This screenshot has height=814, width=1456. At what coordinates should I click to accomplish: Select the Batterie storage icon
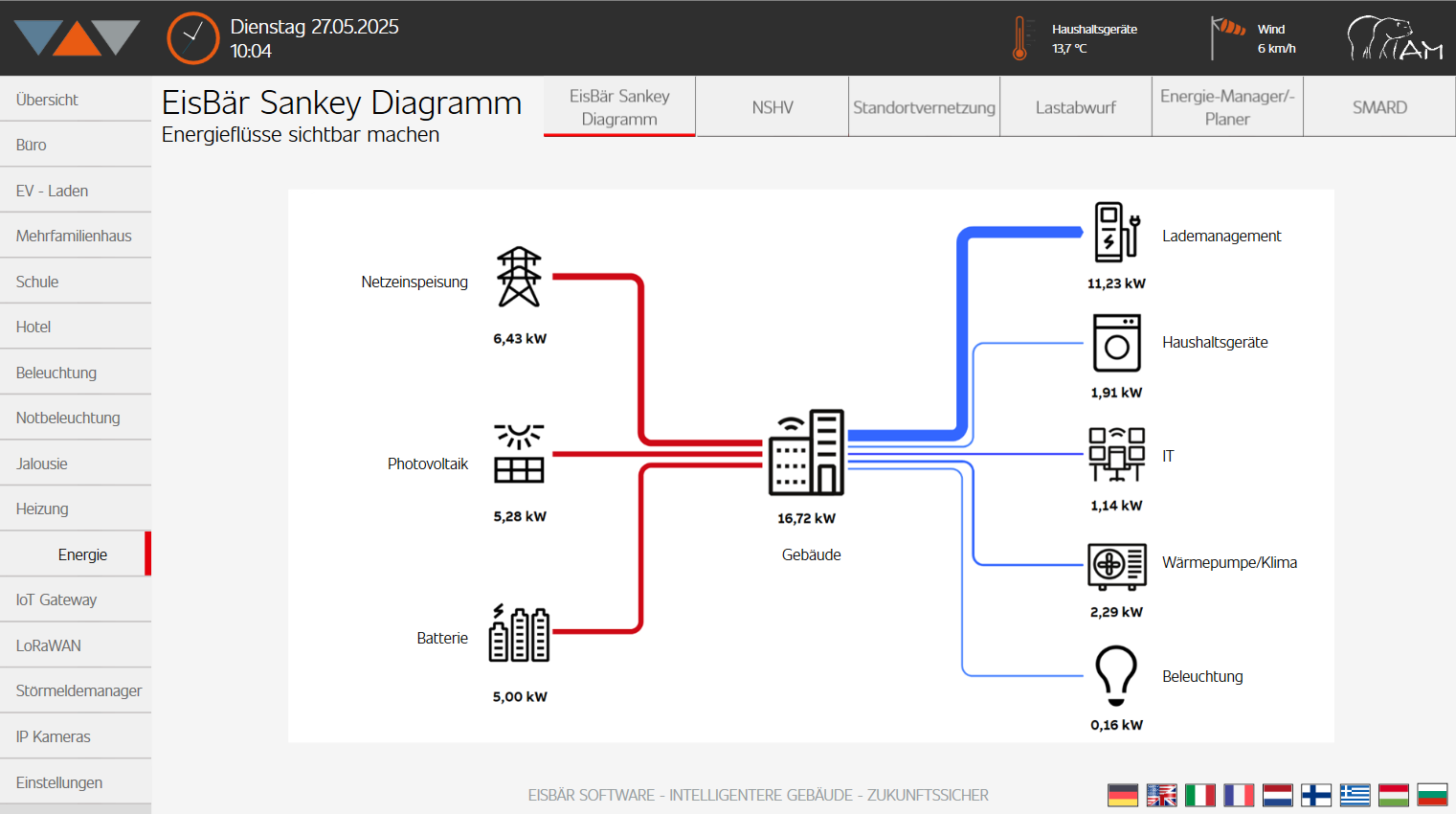(x=519, y=633)
